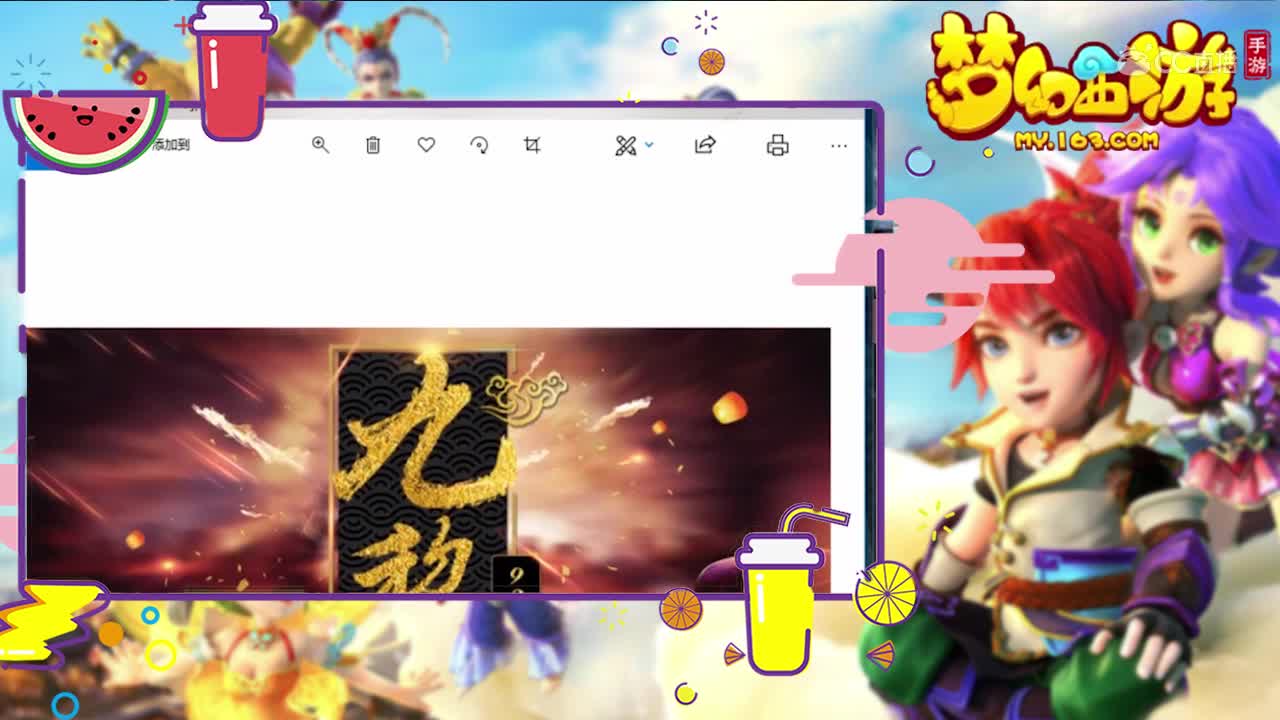This screenshot has width=1280, height=720.
Task: Open Edit & Create with the pencil-brush icon
Action: point(626,146)
